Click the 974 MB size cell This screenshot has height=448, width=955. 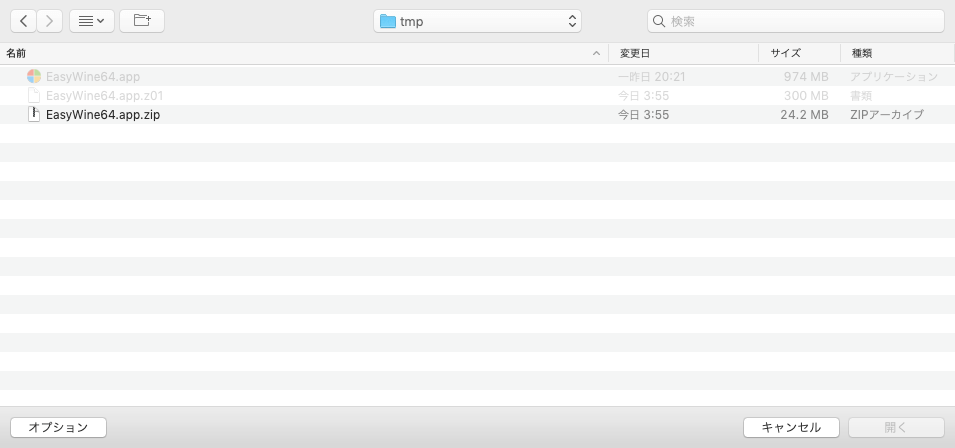point(806,77)
